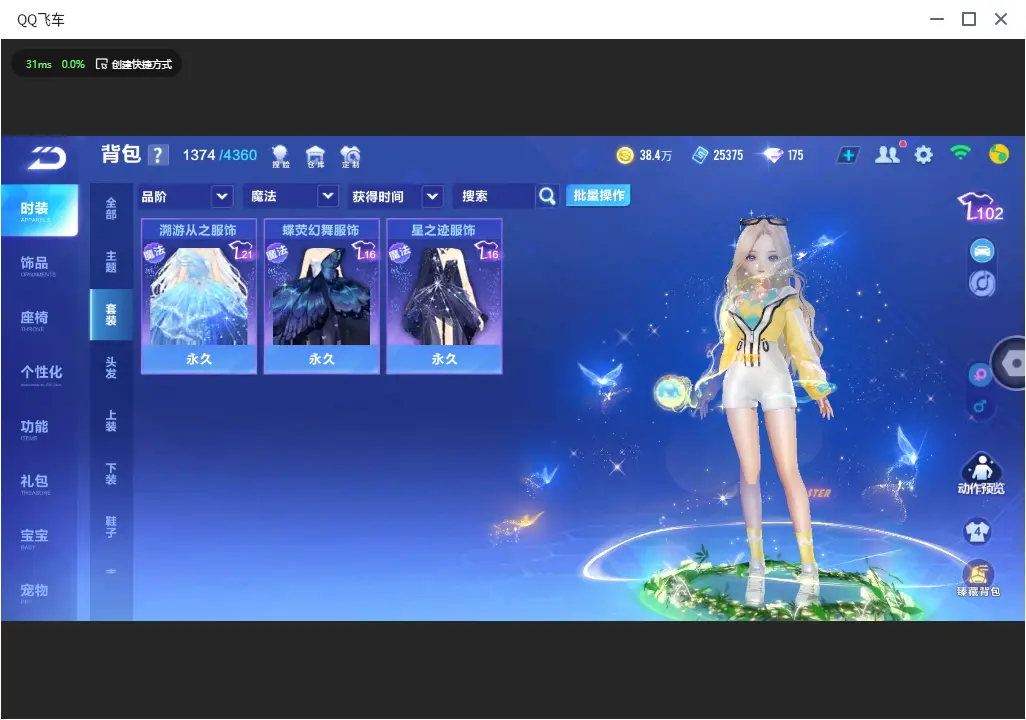Select the 上装 sub-category tab
The height and width of the screenshot is (720, 1026).
point(111,421)
